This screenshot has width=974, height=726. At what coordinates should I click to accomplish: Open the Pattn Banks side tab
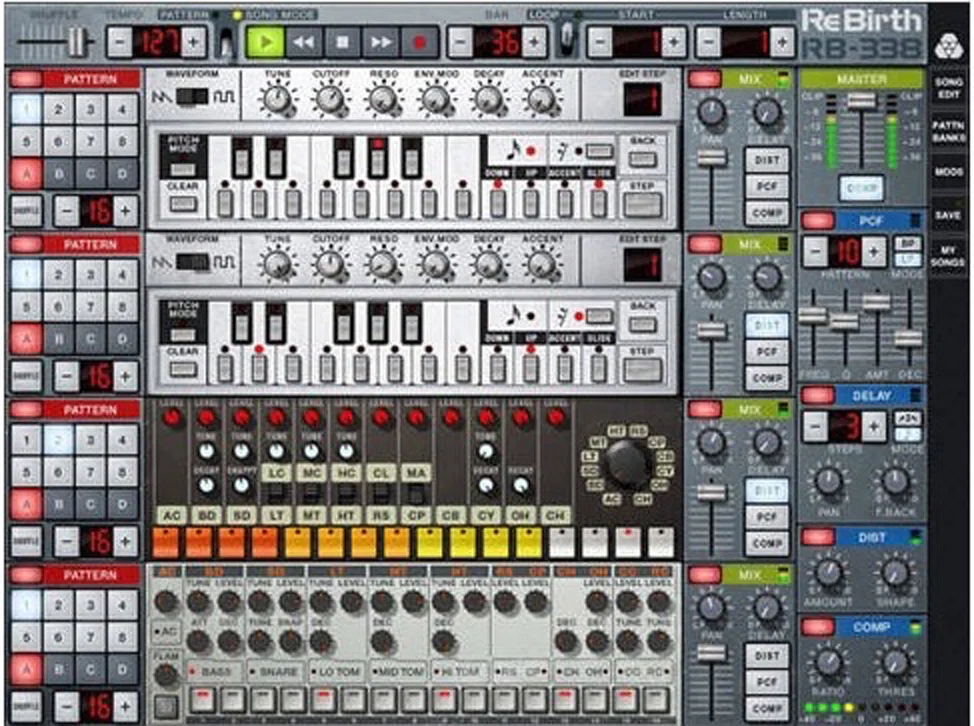[x=948, y=131]
